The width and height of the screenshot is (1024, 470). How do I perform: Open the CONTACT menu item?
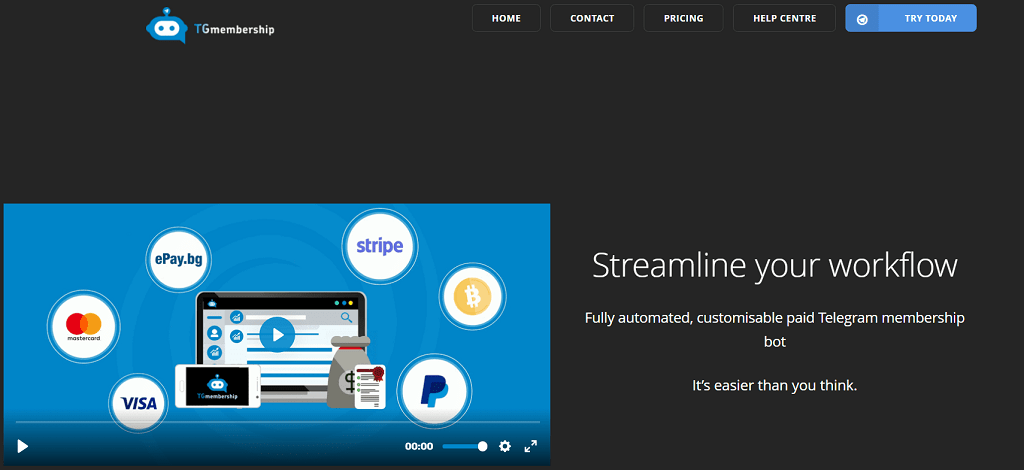(x=592, y=18)
